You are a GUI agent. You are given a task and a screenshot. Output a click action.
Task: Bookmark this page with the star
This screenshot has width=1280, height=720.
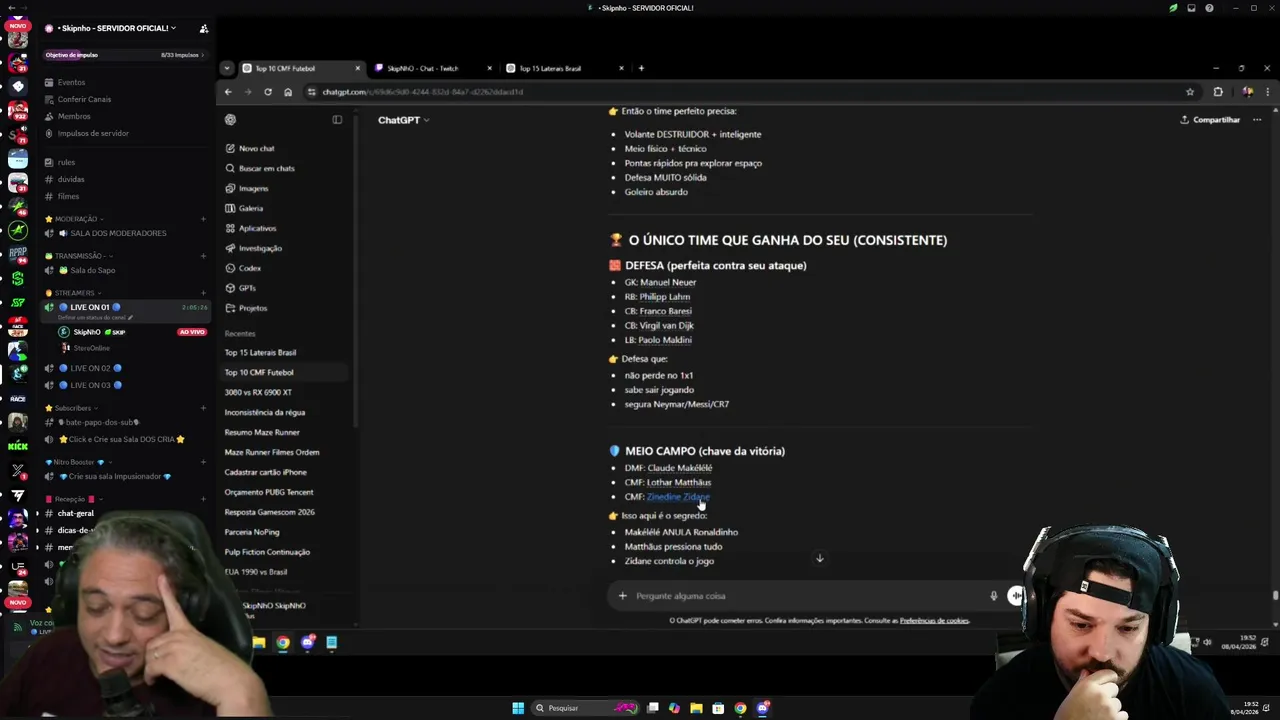click(x=1190, y=92)
